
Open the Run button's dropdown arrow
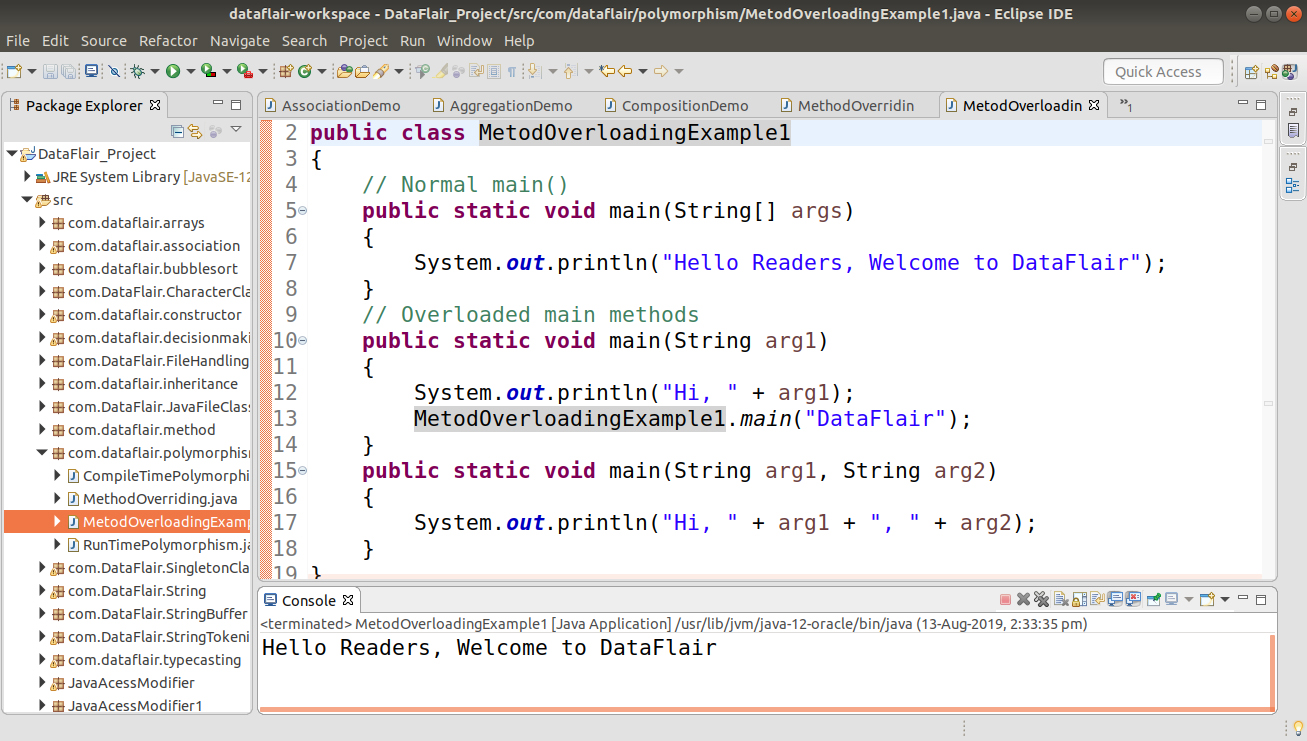point(191,71)
